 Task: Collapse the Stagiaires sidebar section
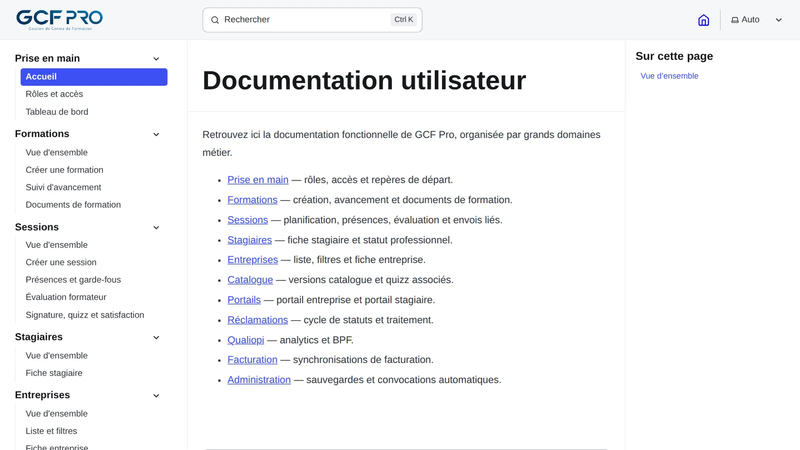point(156,337)
